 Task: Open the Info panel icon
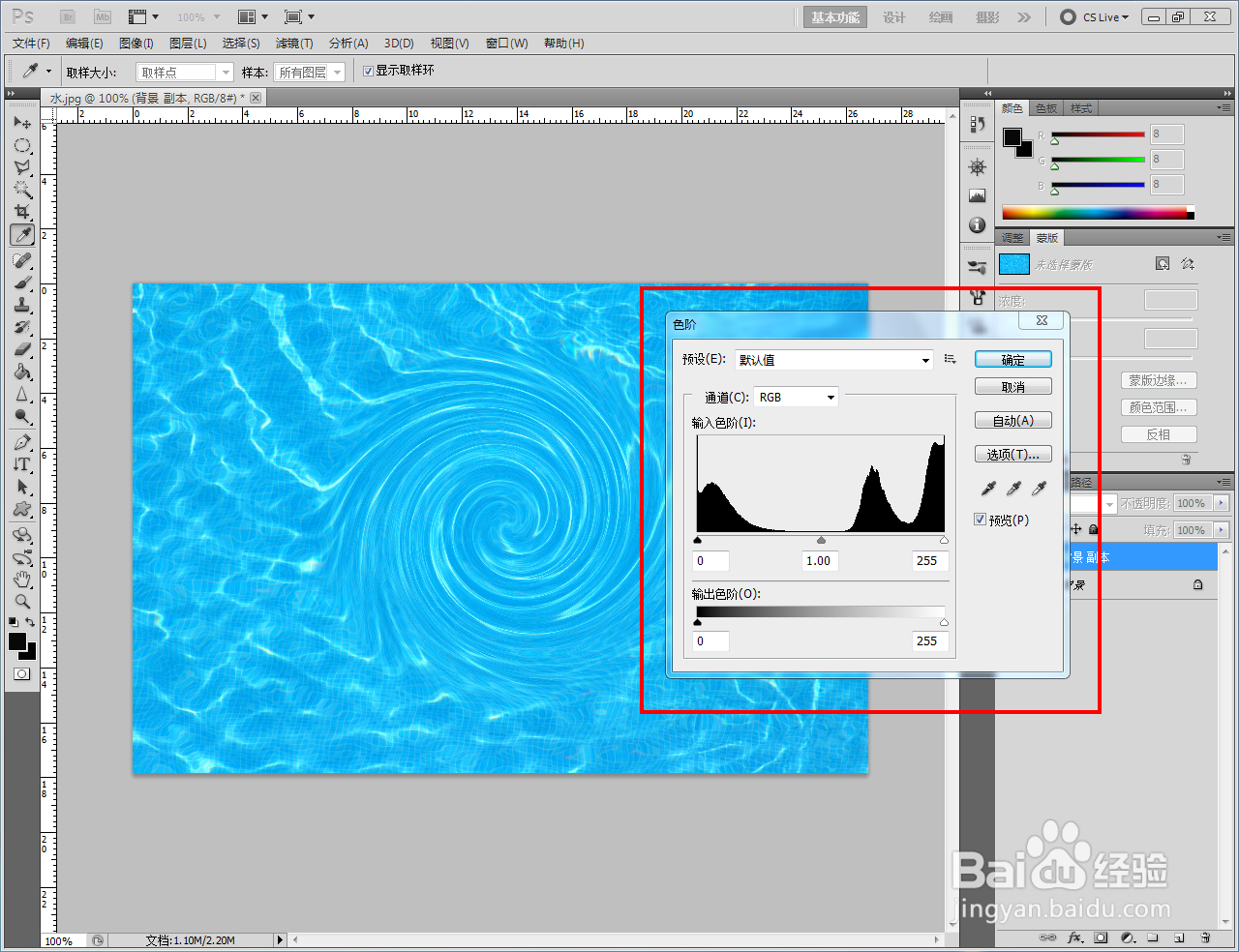coord(978,225)
